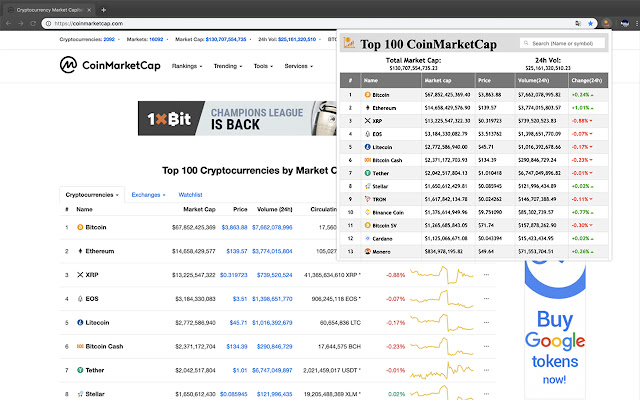This screenshot has width=640, height=400.
Task: Click the Litecoin icon in popup table
Action: (x=367, y=147)
